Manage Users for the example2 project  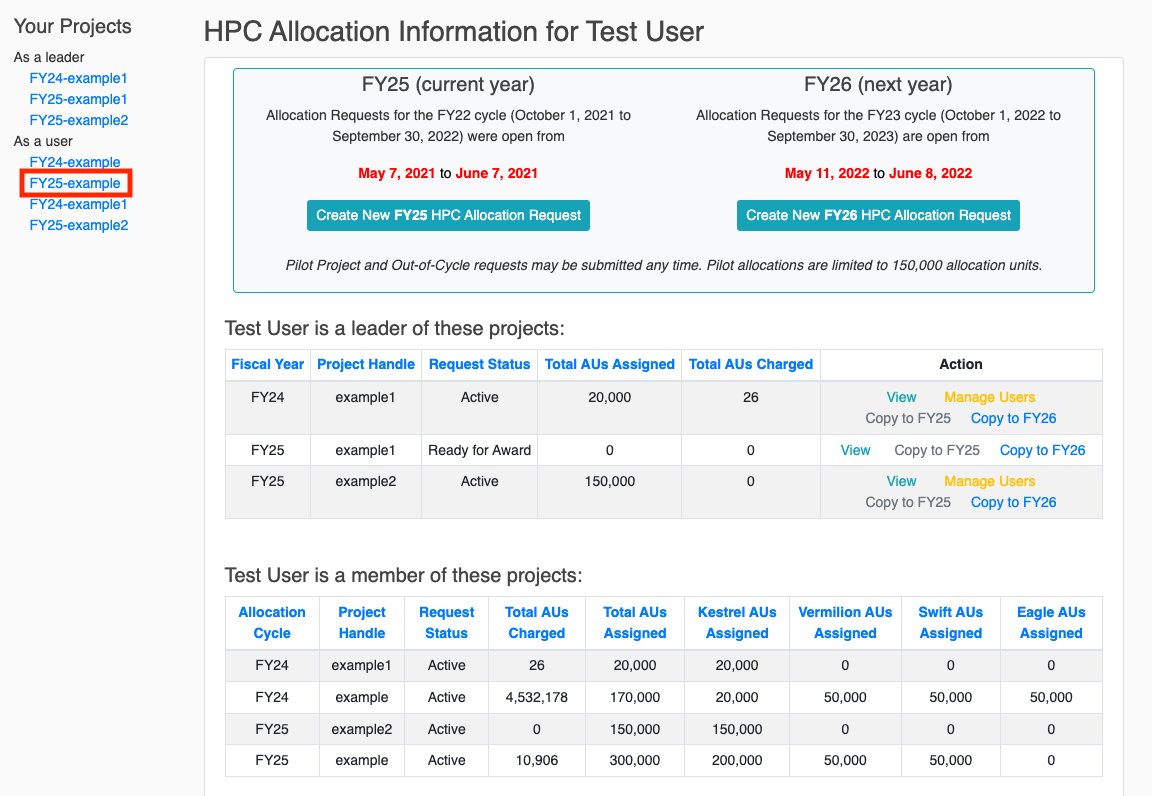click(989, 481)
